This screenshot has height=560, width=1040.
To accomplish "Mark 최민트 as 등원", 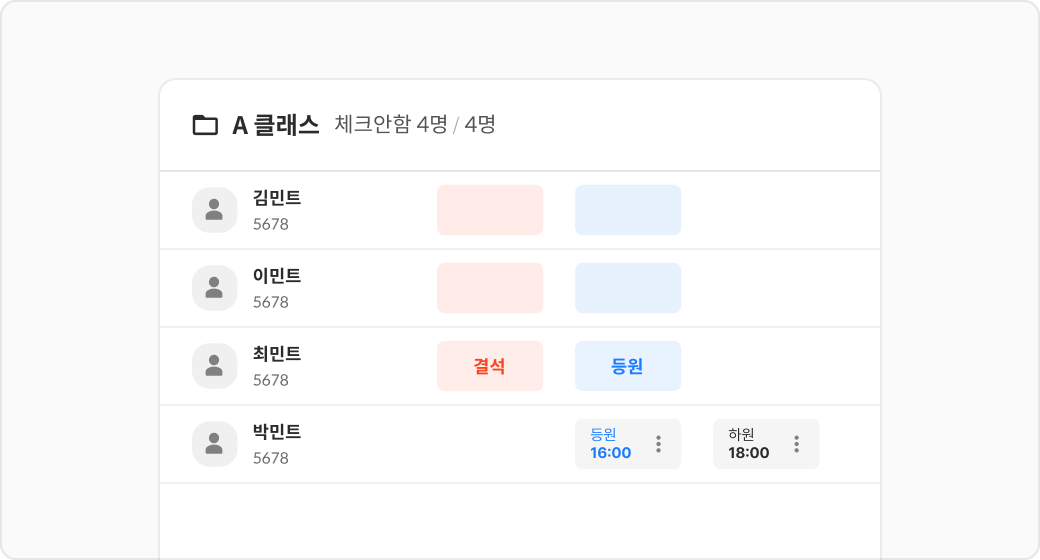I will pos(628,366).
